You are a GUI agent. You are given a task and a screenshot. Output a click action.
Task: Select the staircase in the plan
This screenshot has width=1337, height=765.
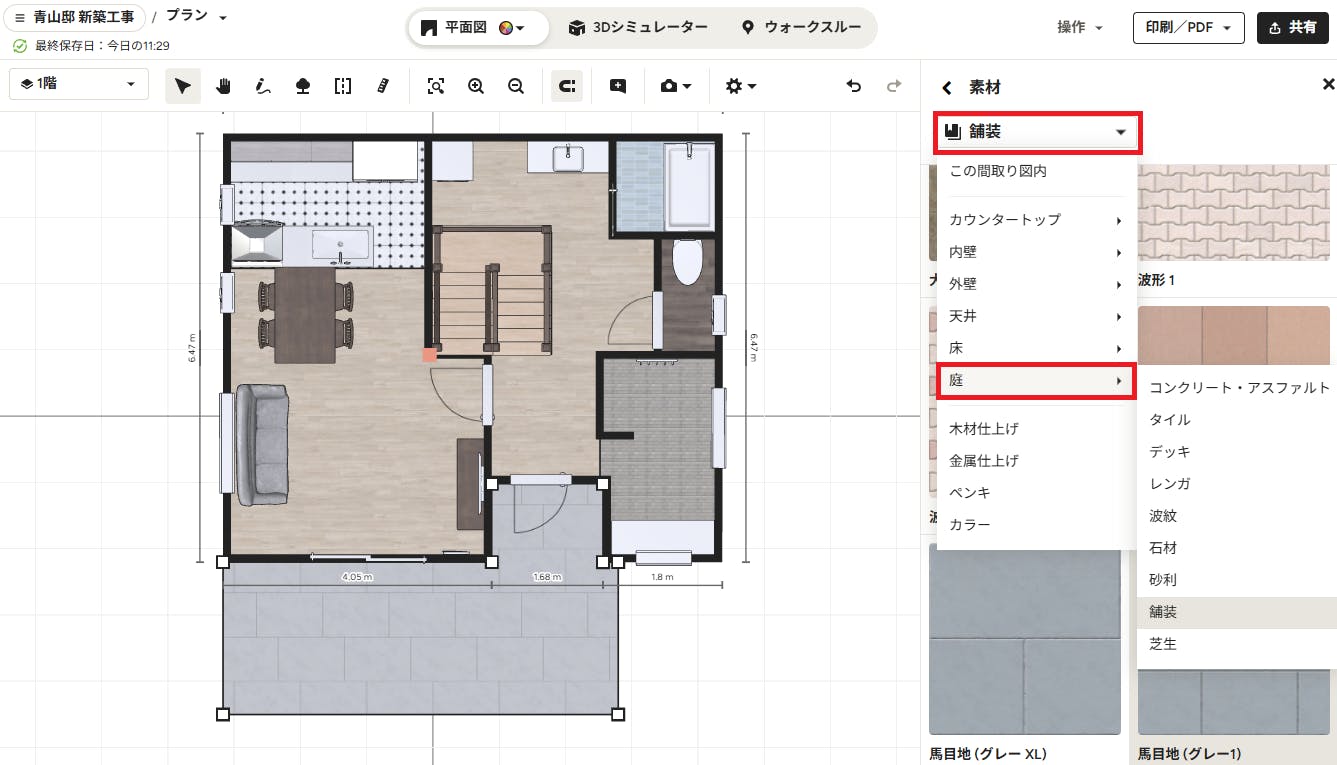tap(492, 290)
